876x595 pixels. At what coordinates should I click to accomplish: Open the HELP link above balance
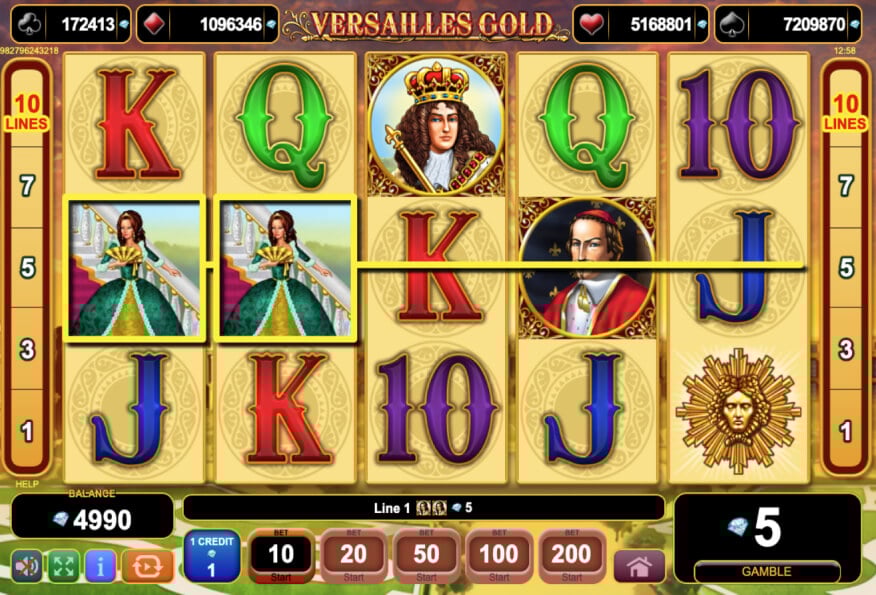click(27, 484)
